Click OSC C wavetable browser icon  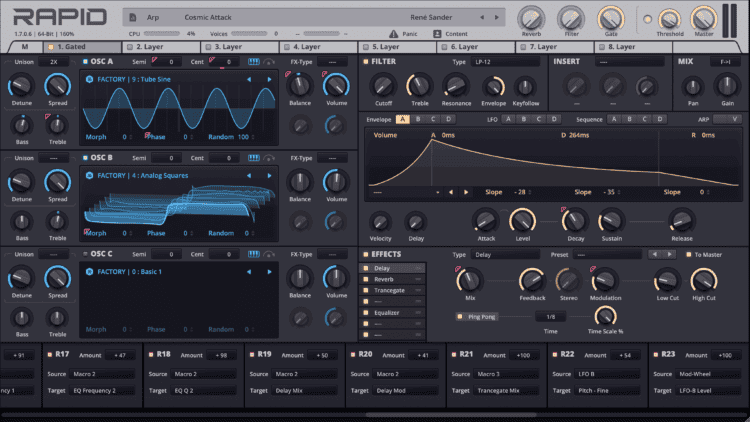click(89, 272)
